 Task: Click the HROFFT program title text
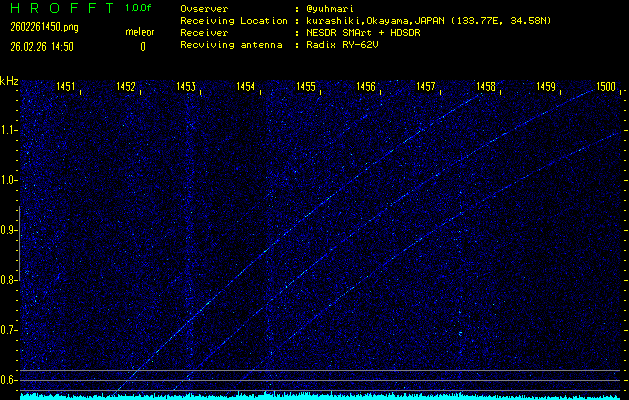[57, 8]
